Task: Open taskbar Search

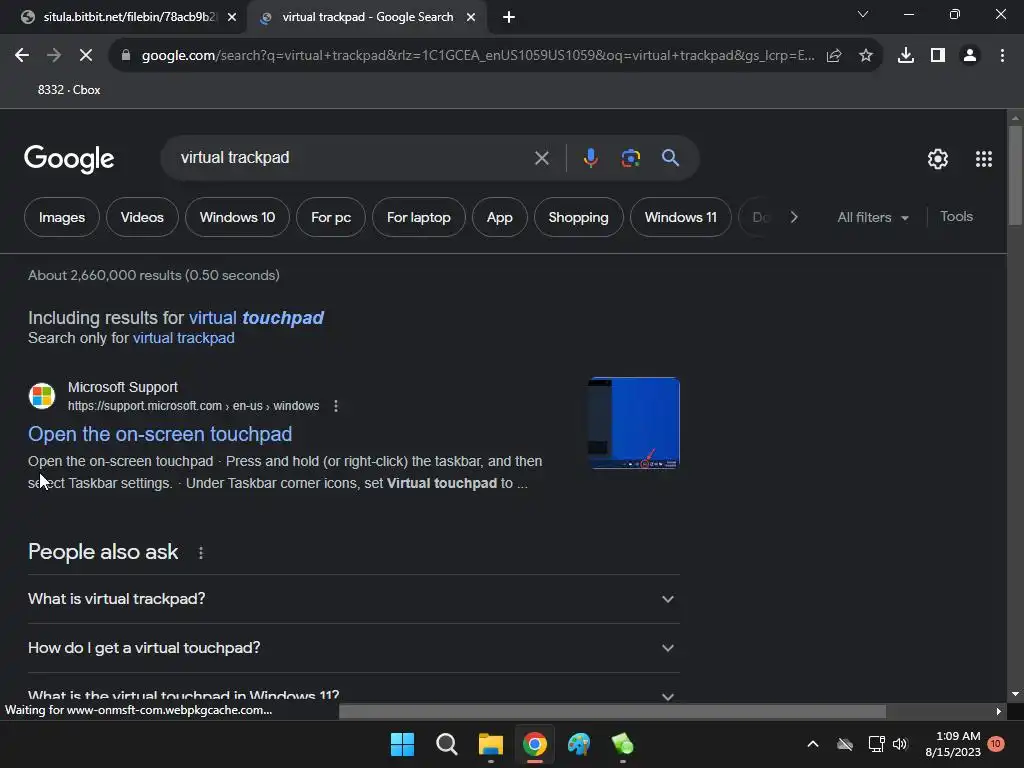Action: [447, 744]
